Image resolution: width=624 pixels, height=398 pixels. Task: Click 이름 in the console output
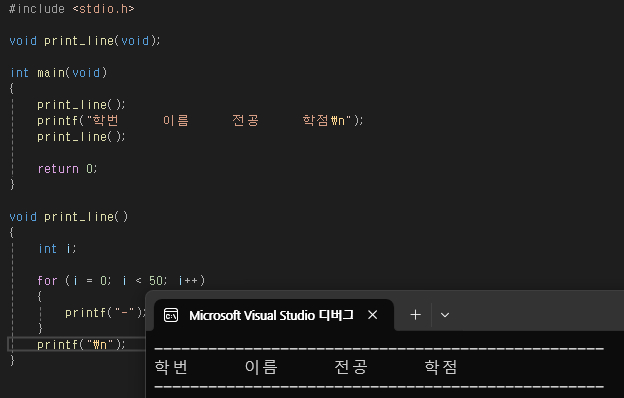coord(261,367)
